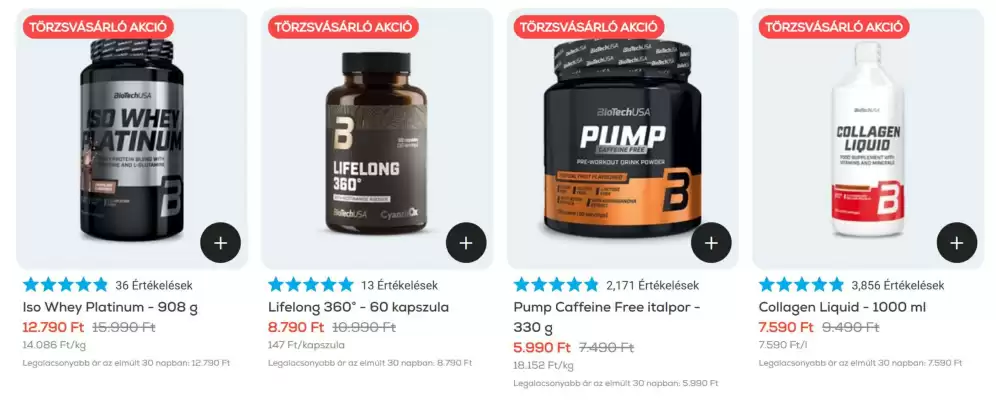Click plus button on Pump Caffeine Free
This screenshot has height=400, width=996.
pyautogui.click(x=711, y=243)
